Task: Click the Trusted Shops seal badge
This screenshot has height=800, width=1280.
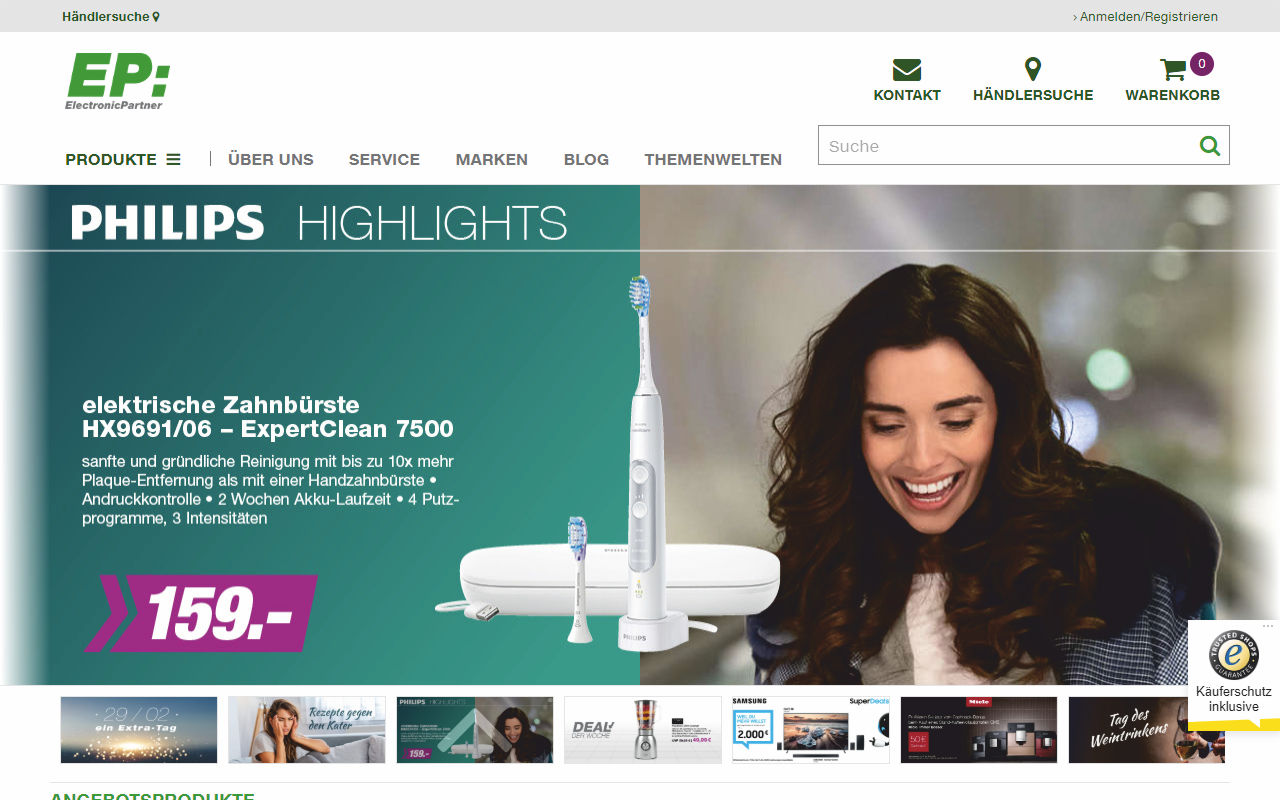Action: (x=1234, y=656)
